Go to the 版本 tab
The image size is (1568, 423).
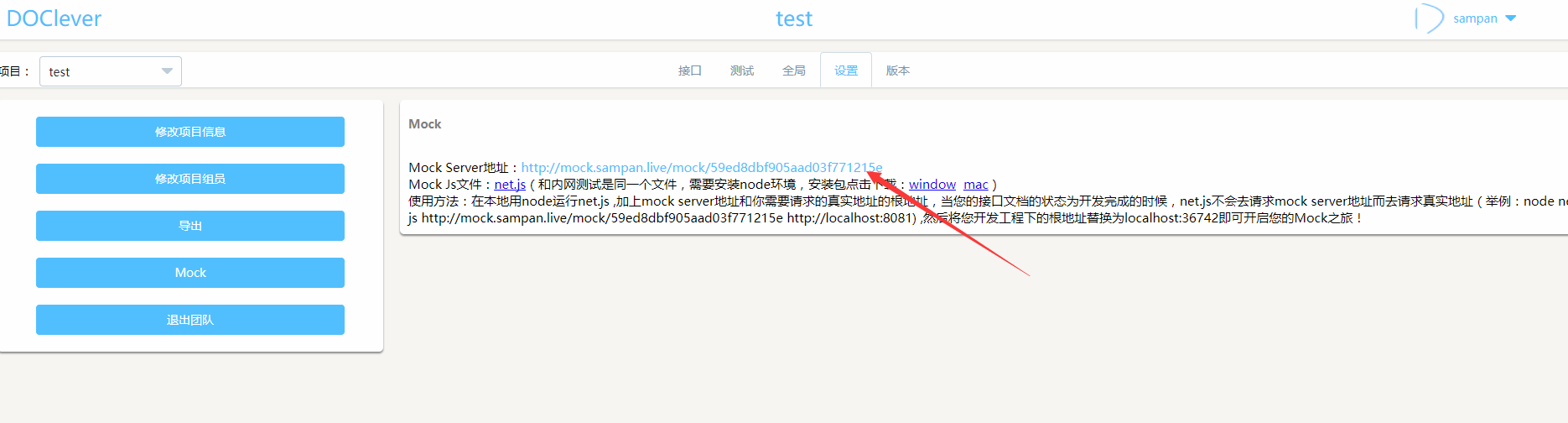point(897,70)
